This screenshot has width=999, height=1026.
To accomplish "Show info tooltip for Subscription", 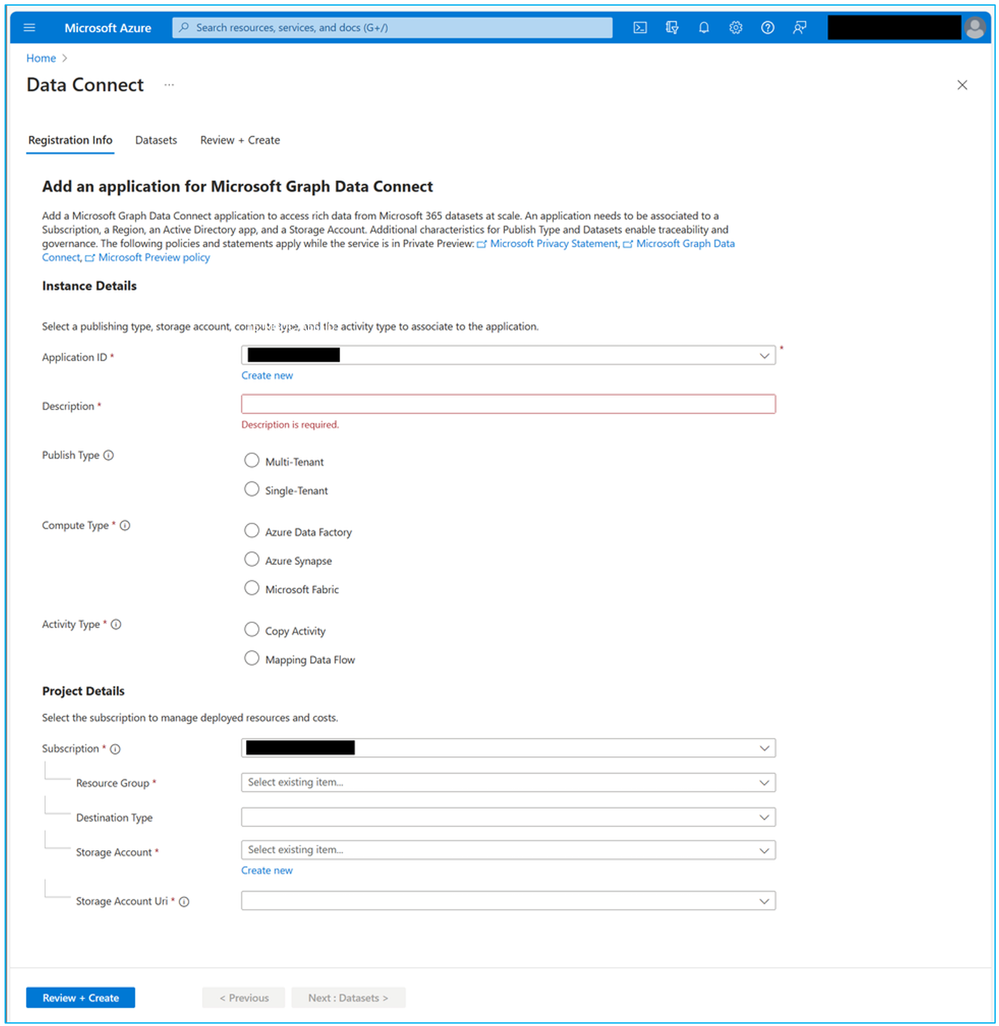I will pos(115,749).
